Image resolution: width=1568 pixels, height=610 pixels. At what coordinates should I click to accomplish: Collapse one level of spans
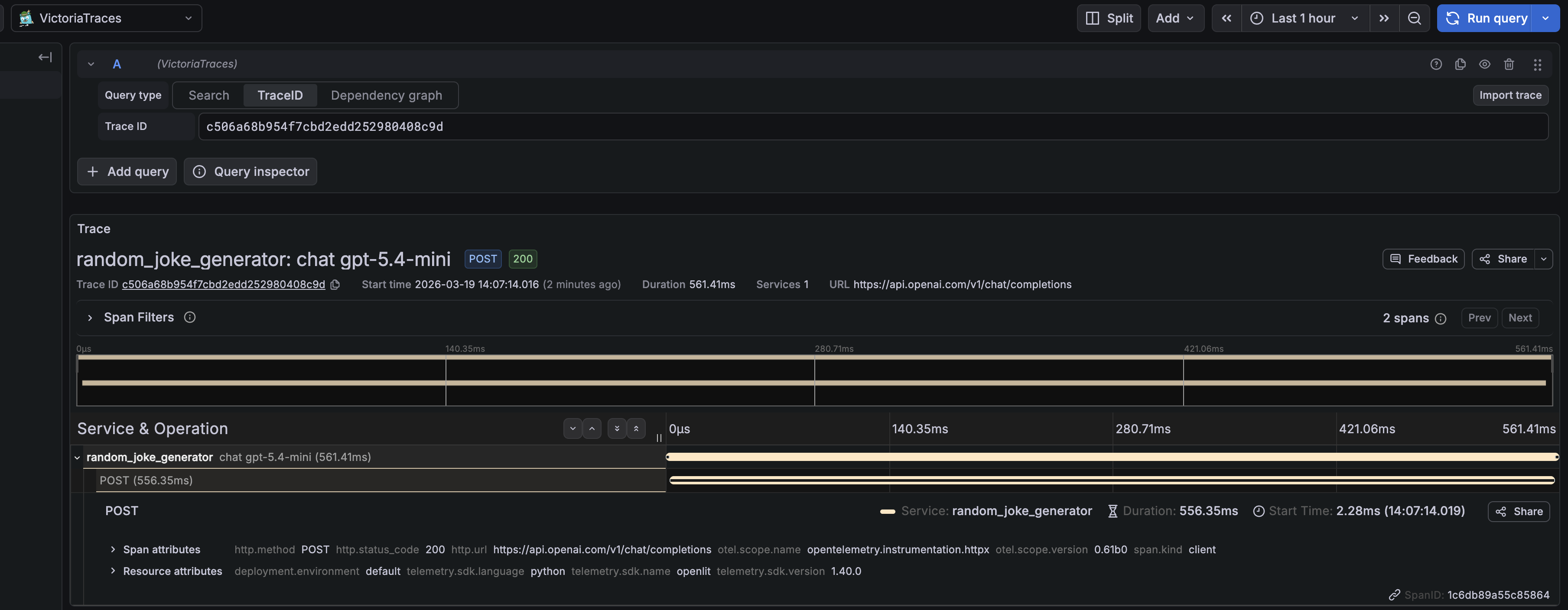592,428
